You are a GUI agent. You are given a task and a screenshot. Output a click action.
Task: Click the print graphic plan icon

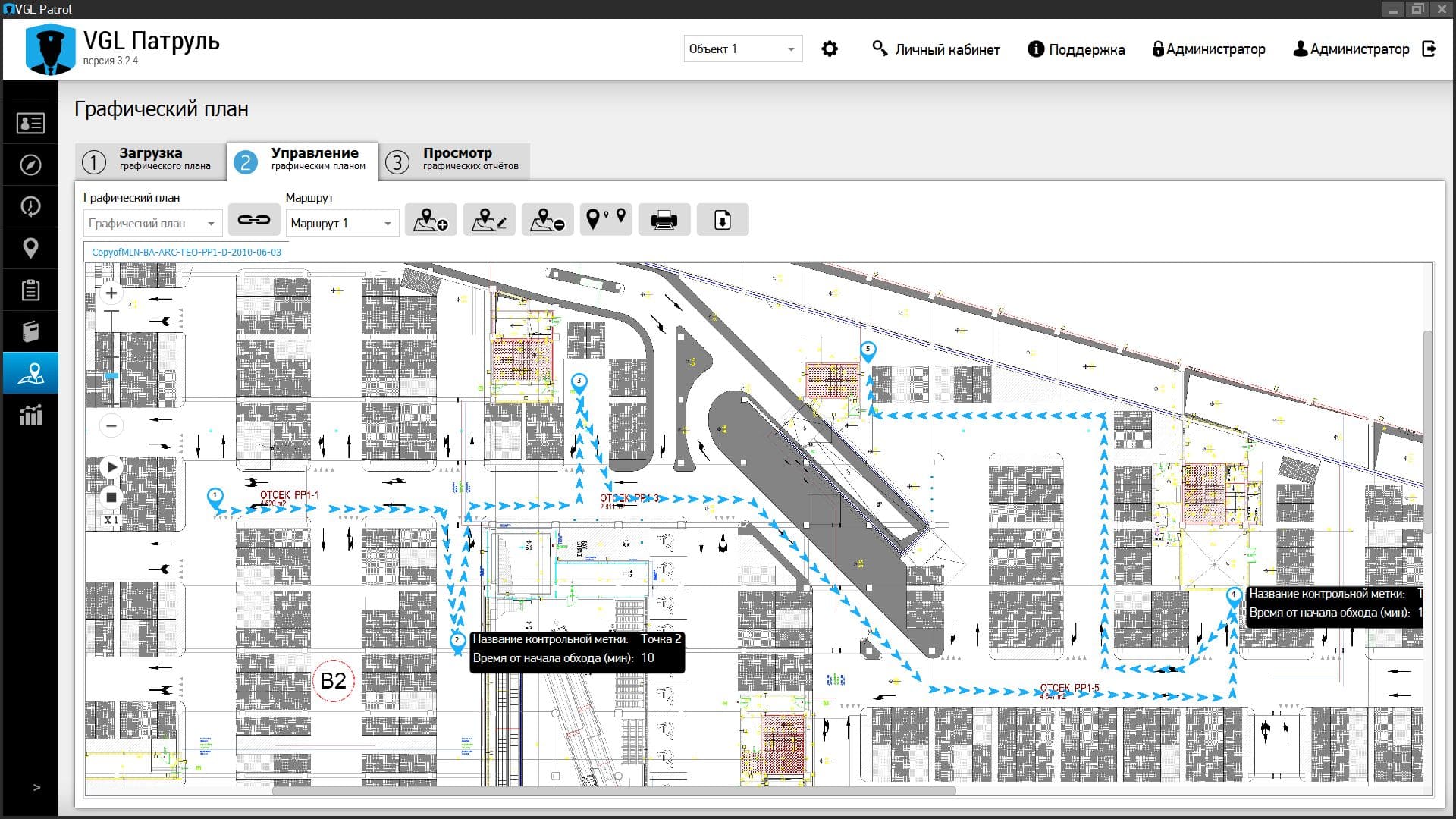coord(665,222)
